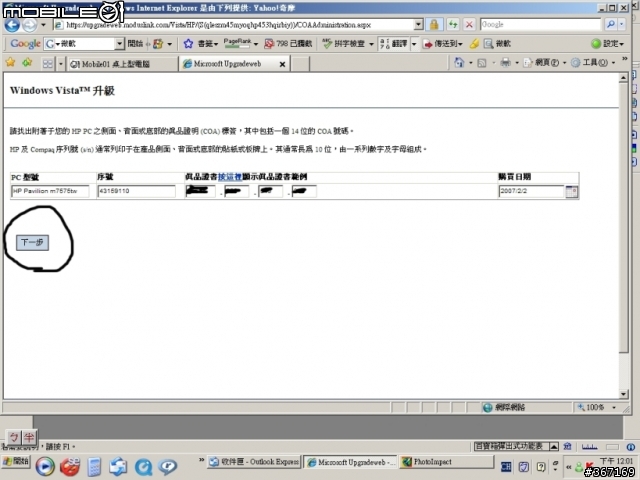Click the Refresh page icon
This screenshot has height=480, width=640.
tap(453, 25)
